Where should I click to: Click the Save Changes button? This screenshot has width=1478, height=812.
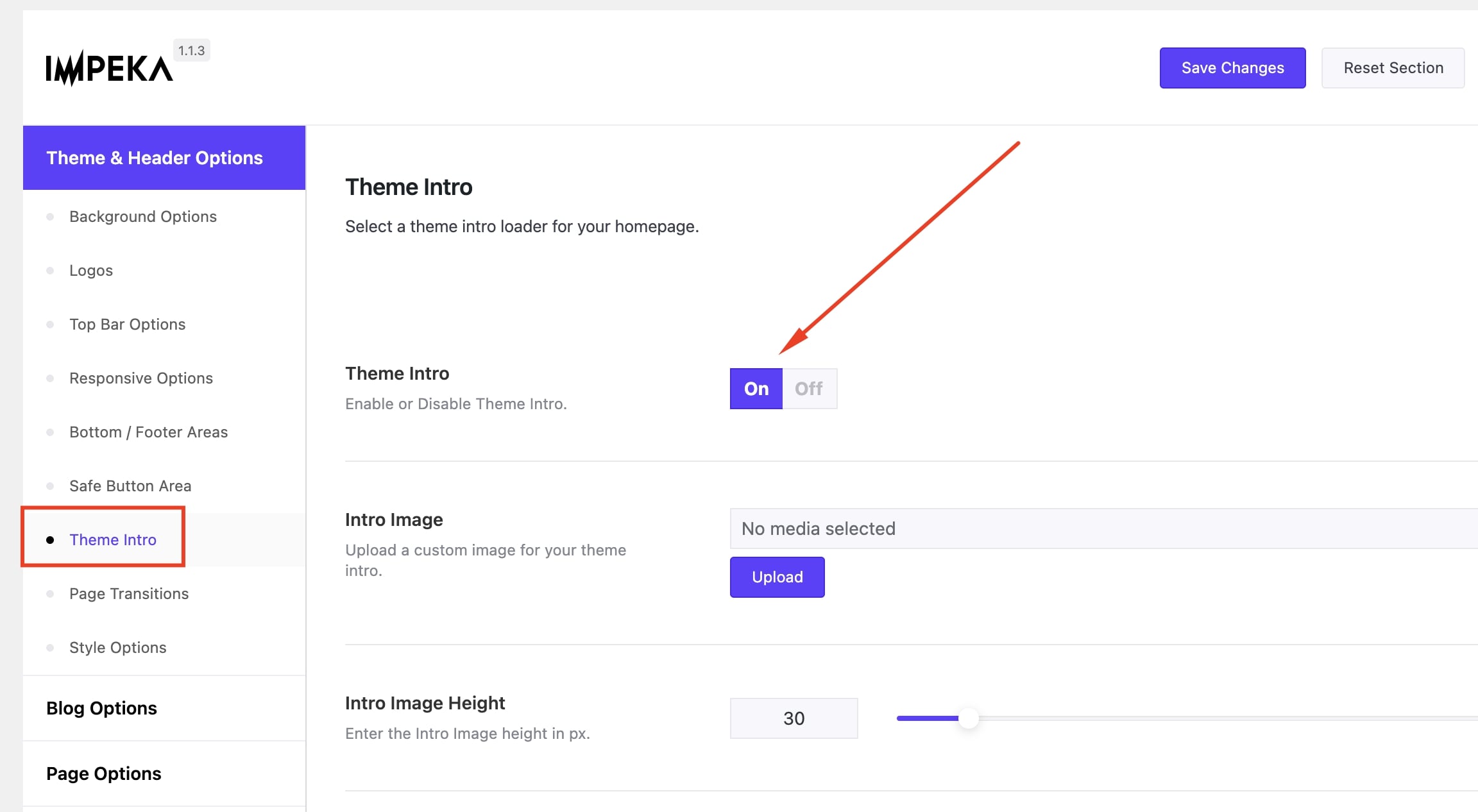tap(1232, 68)
